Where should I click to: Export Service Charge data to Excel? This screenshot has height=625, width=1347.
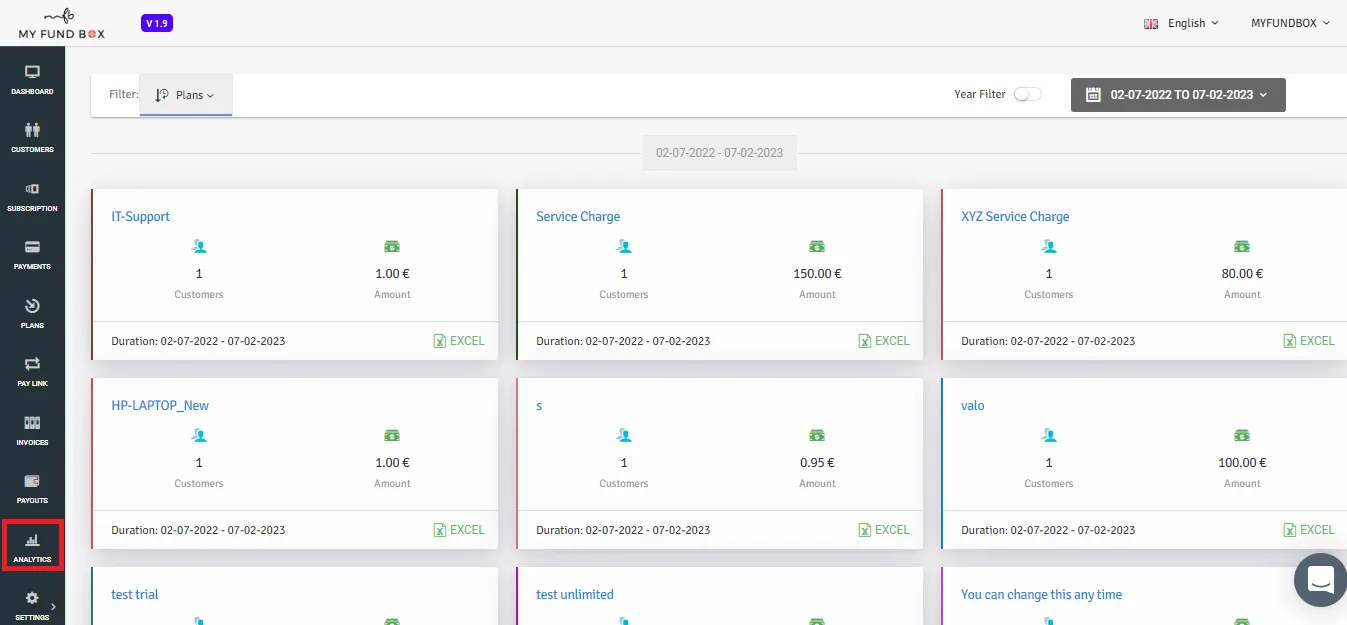884,341
